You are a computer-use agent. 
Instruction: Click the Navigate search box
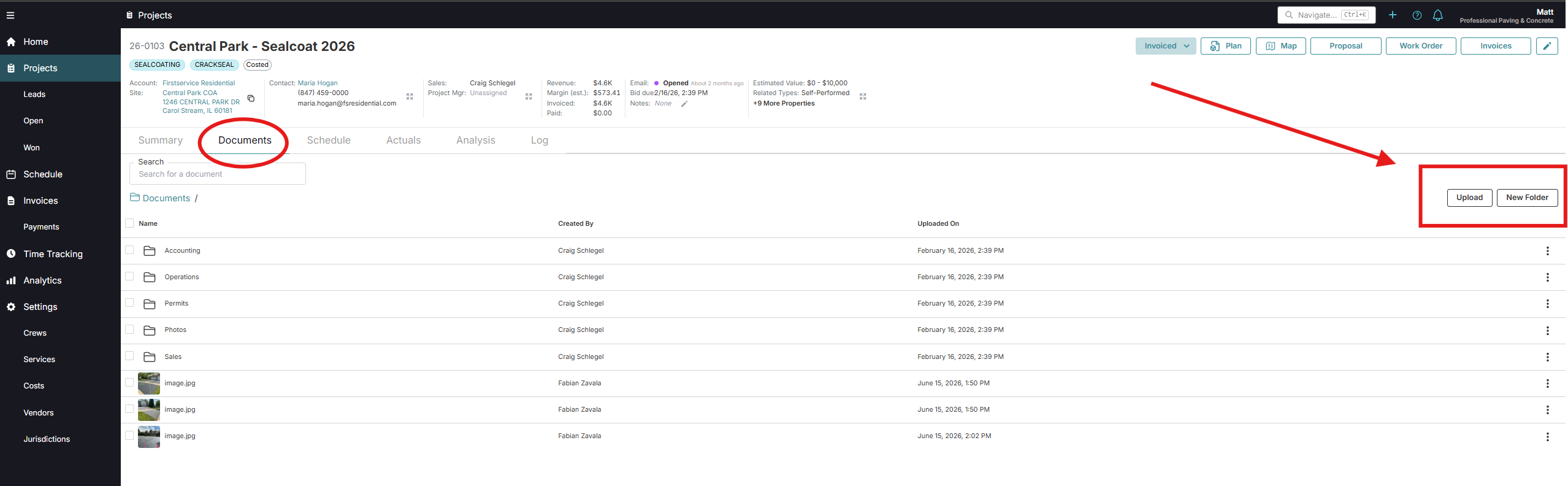coord(1326,15)
